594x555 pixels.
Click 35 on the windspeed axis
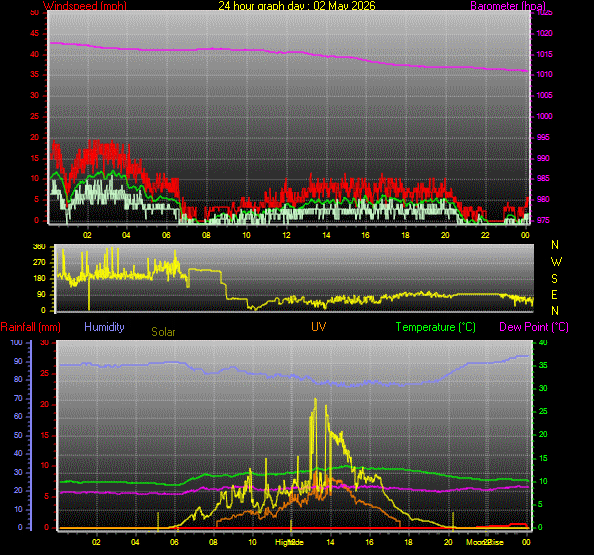[x=34, y=74]
